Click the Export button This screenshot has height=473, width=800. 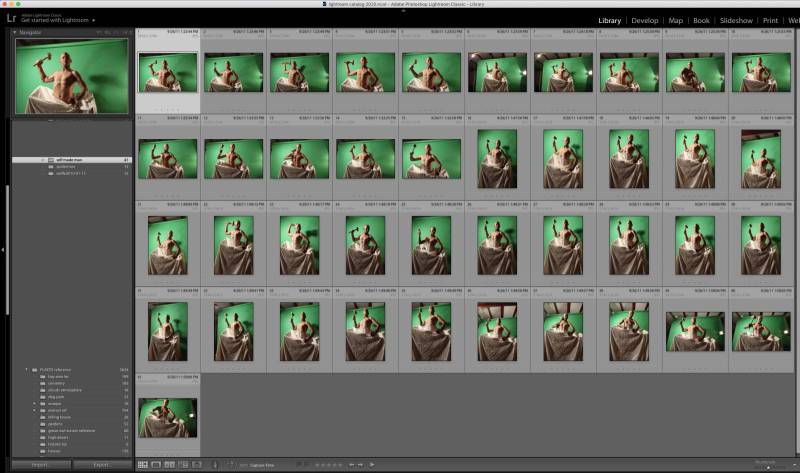pos(100,465)
